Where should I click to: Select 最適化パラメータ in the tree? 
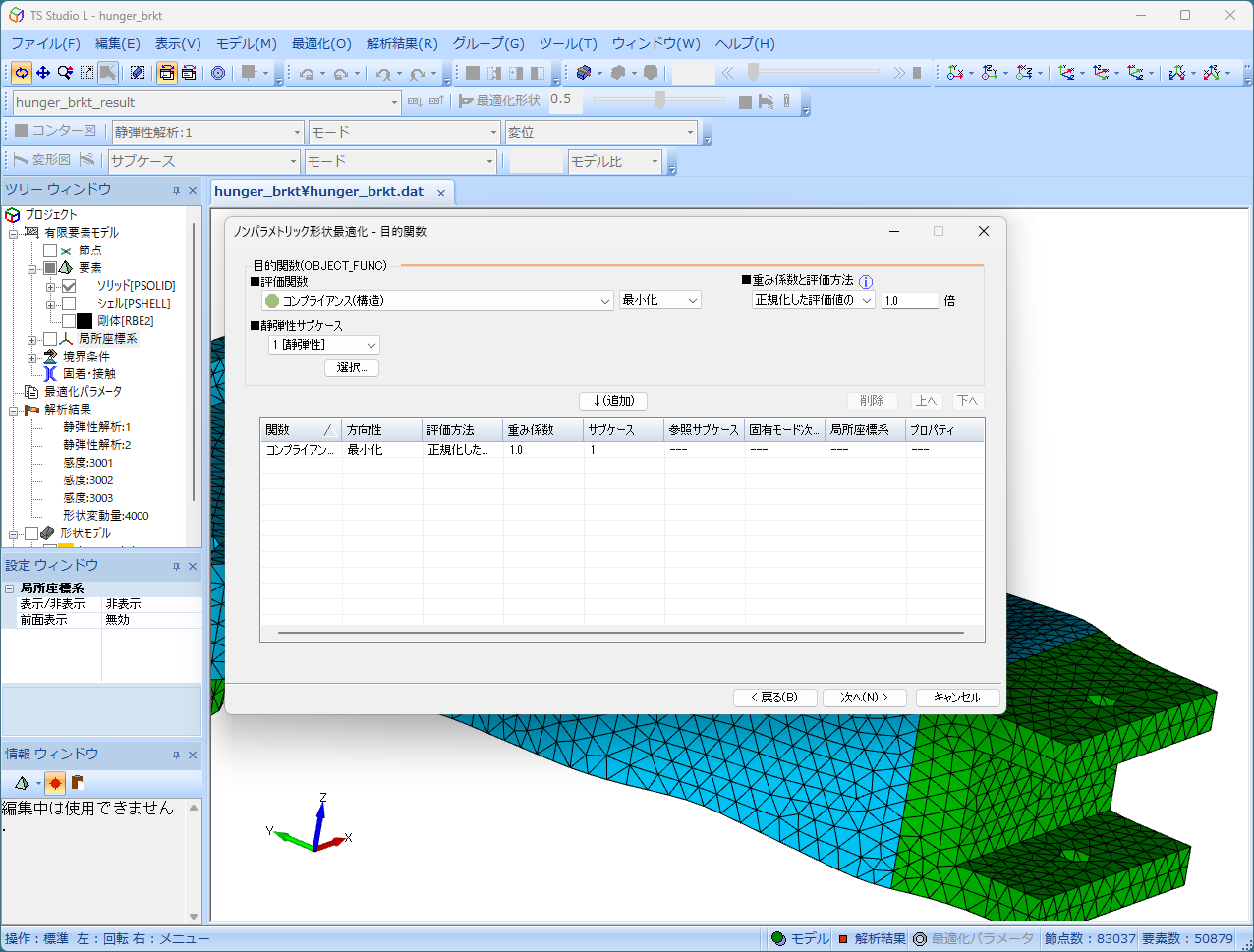click(x=84, y=392)
